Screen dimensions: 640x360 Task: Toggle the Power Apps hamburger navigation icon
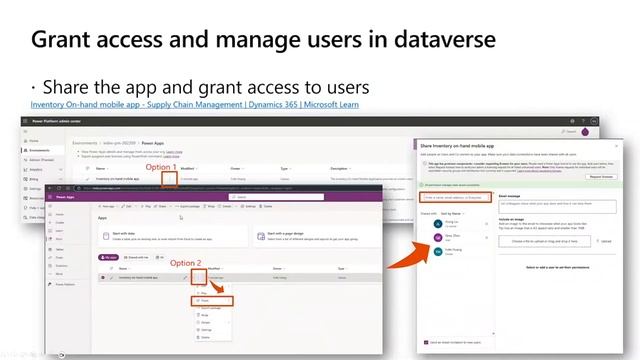[50, 206]
